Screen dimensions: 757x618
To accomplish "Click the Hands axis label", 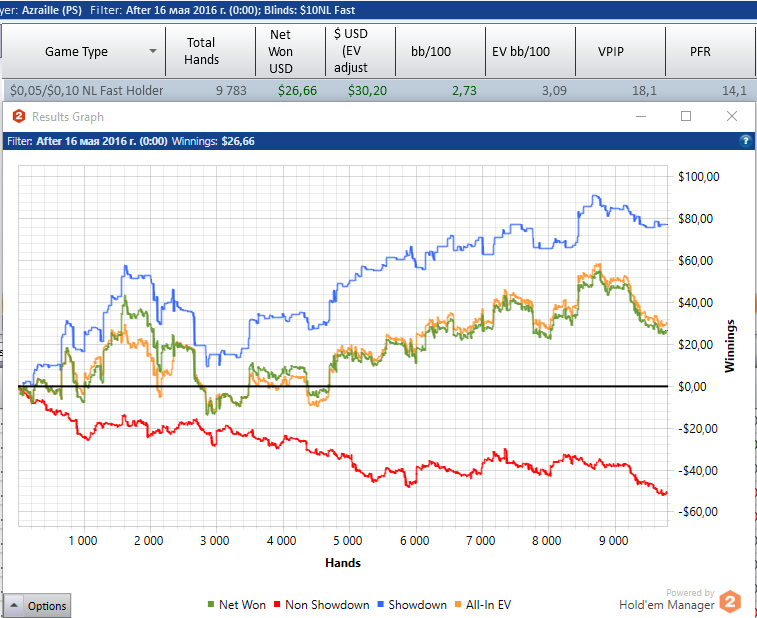I will click(343, 562).
